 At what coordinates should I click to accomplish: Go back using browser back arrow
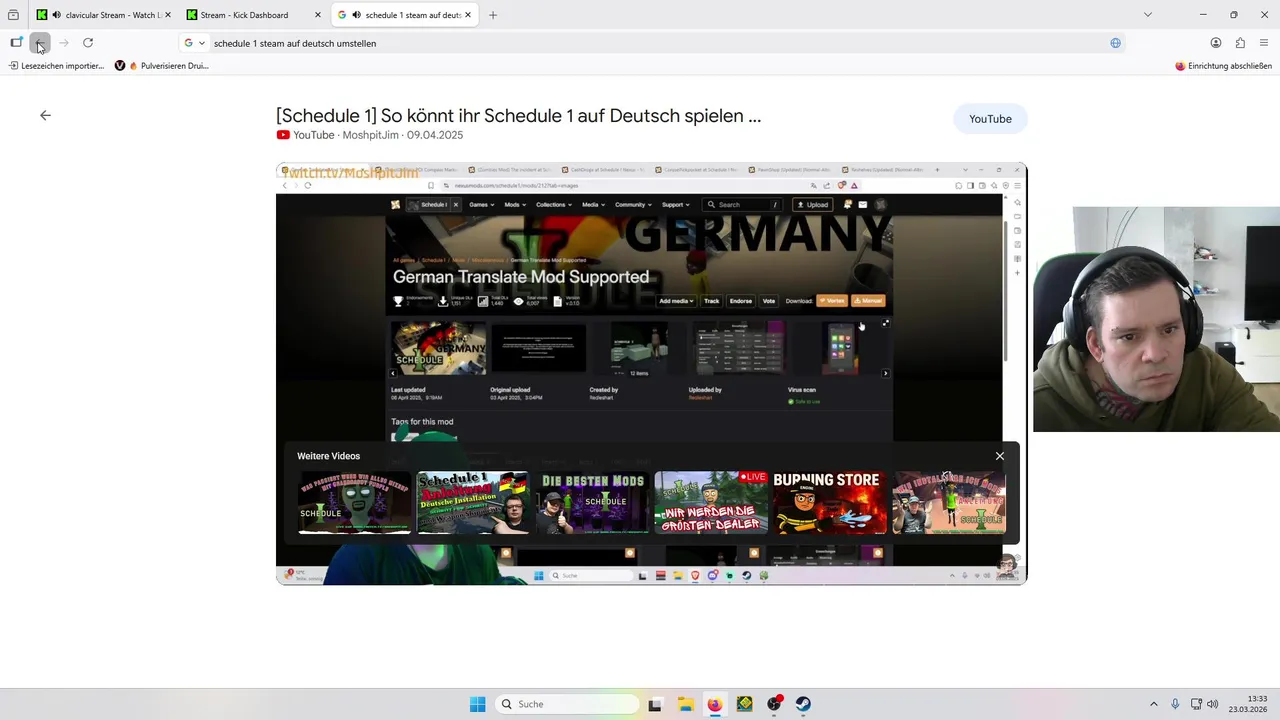pos(40,43)
